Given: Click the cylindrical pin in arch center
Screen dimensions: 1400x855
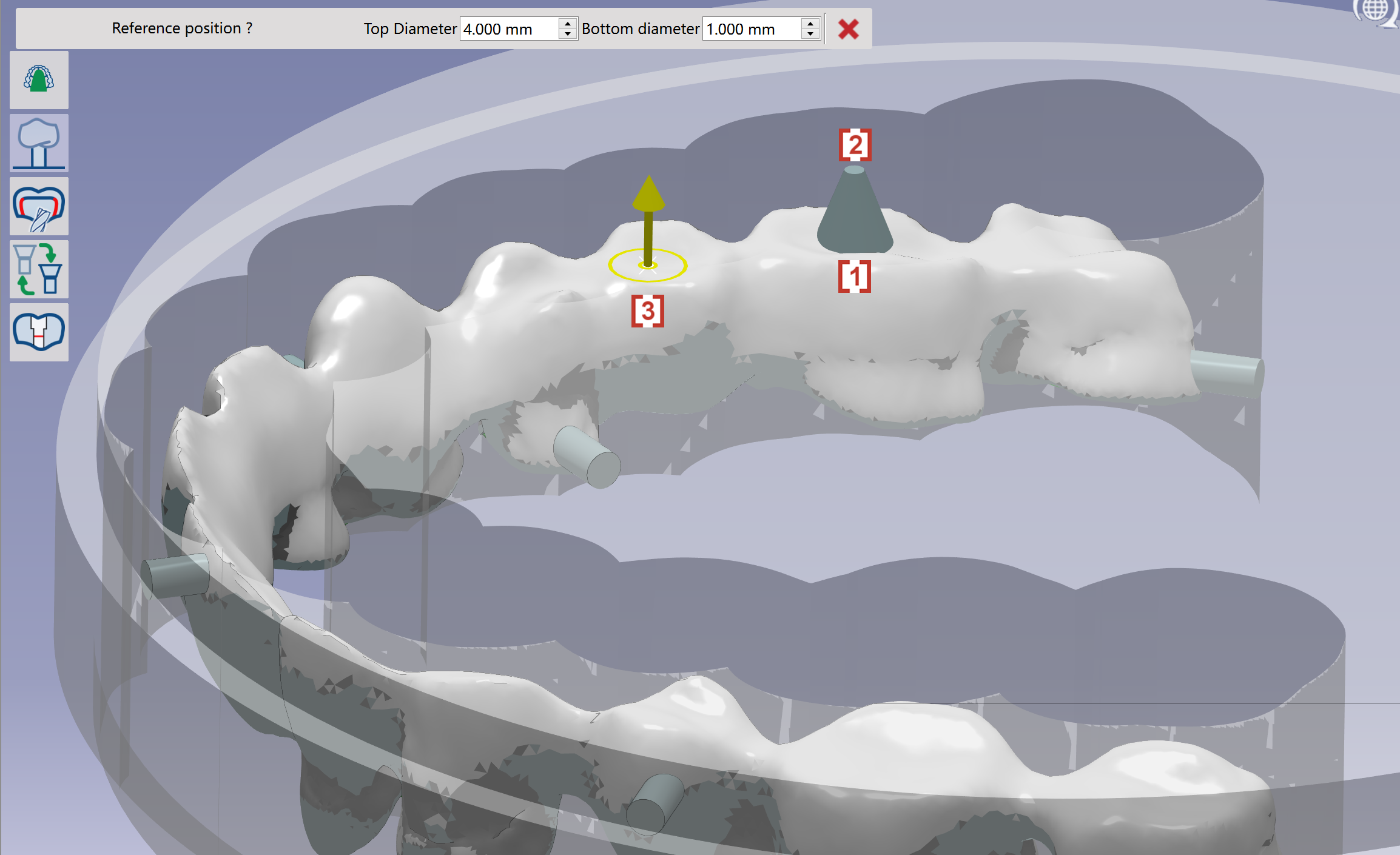Looking at the screenshot, I should (x=587, y=457).
